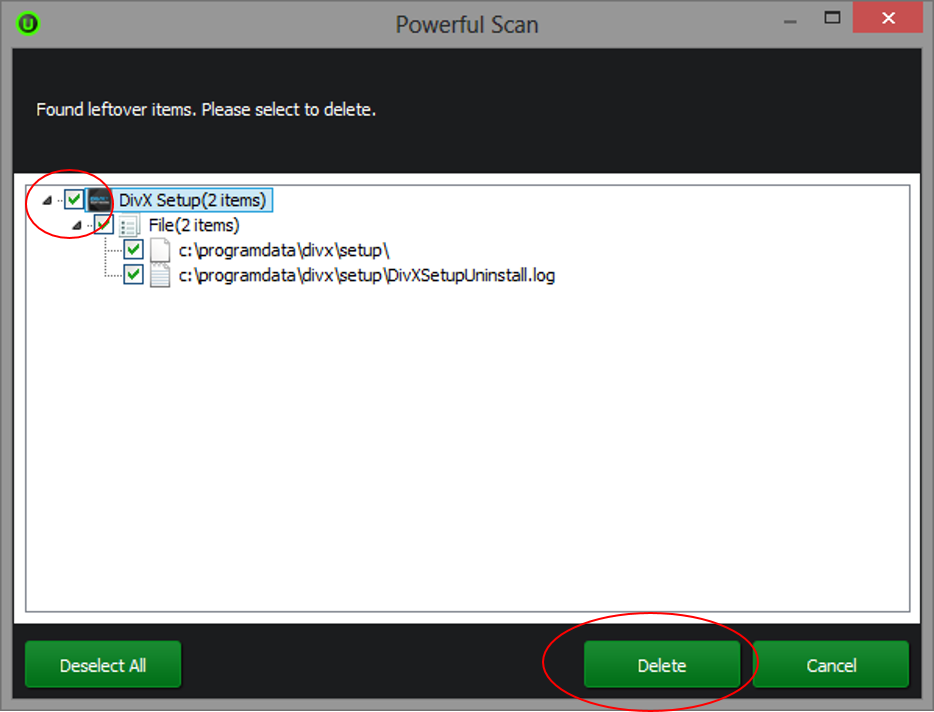Click the Deselect All button
The image size is (934, 712).
pos(103,664)
